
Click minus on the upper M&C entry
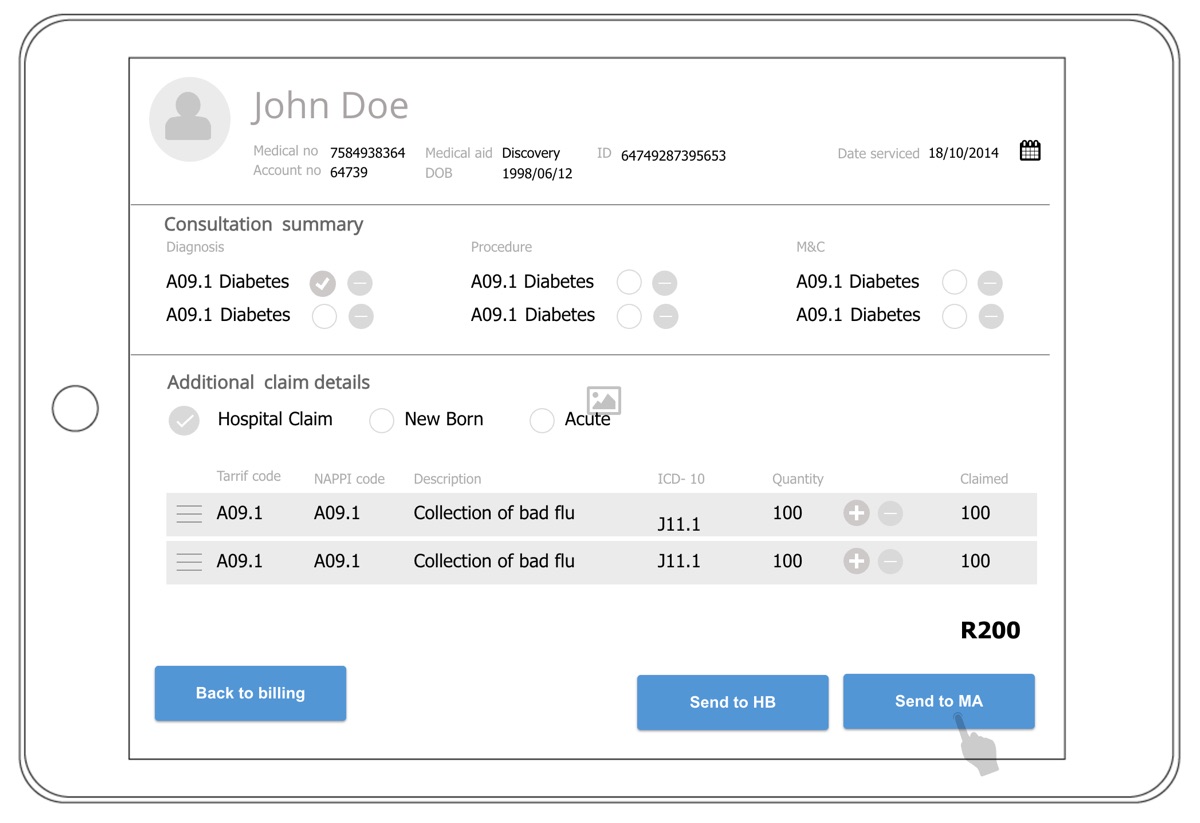tap(990, 283)
